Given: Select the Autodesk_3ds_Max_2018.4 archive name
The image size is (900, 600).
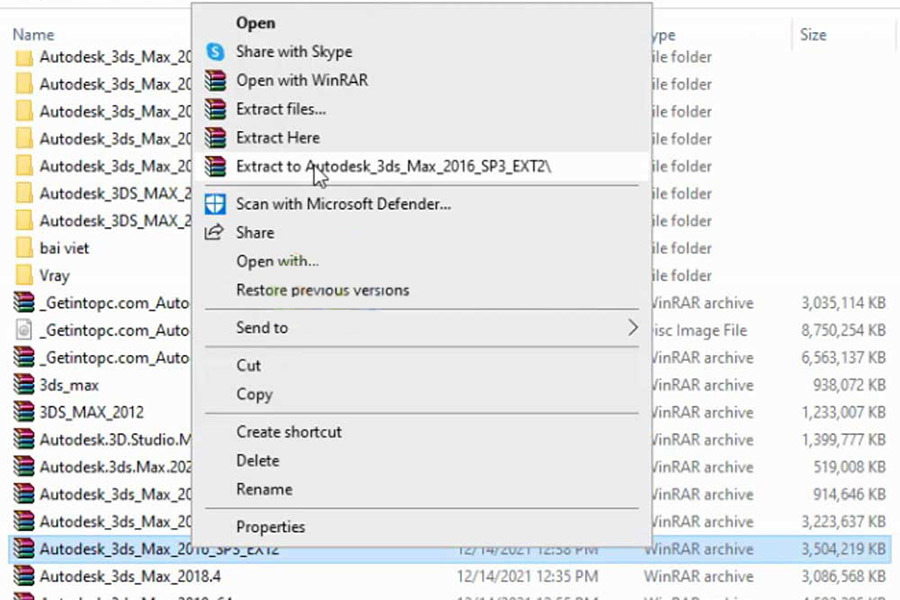Looking at the screenshot, I should (x=130, y=576).
